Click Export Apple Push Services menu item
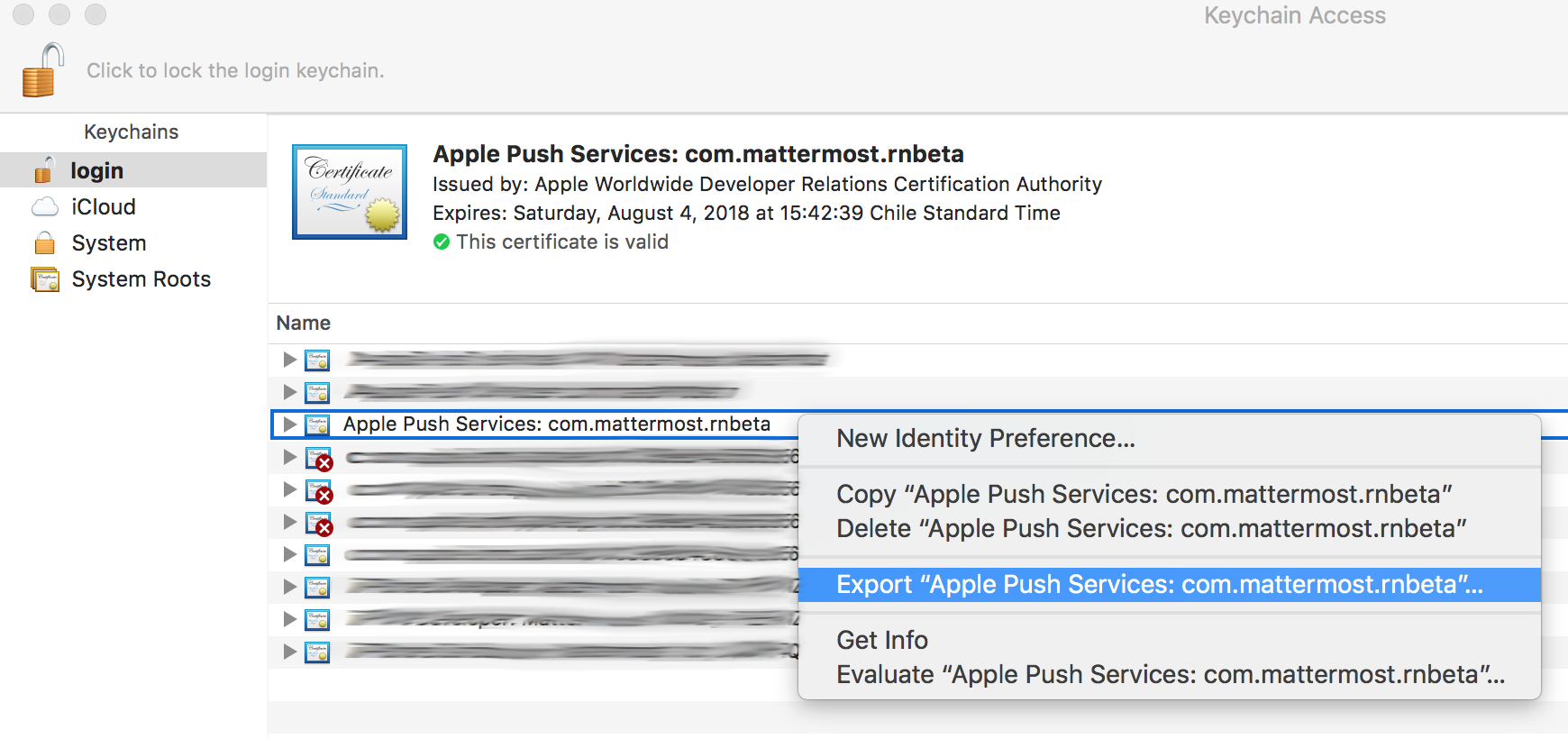Screen dimensions: 1568x739 pos(1159,584)
